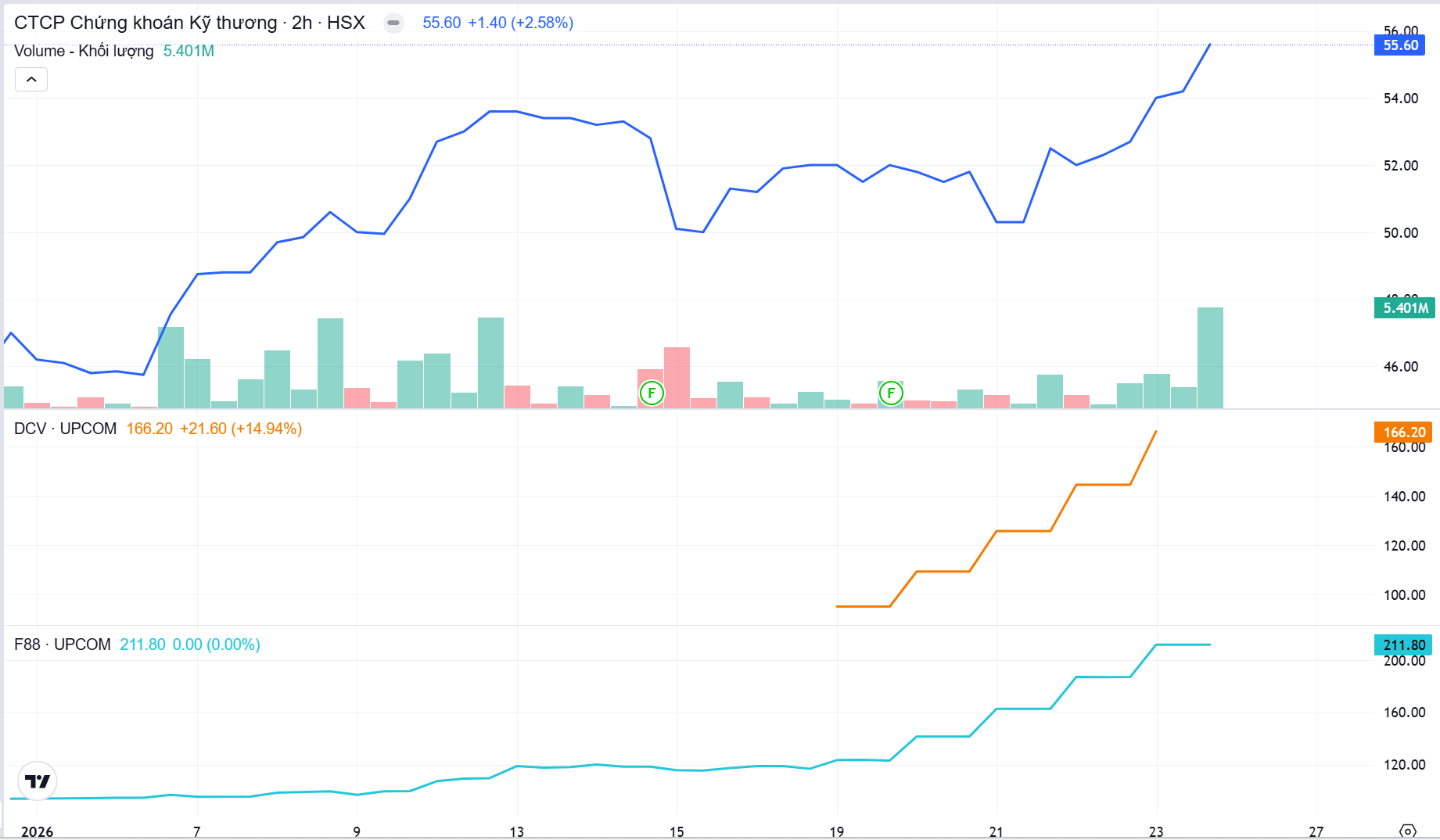This screenshot has height=840, width=1440.
Task: Open the F event marker between 13 and 15
Action: point(652,393)
